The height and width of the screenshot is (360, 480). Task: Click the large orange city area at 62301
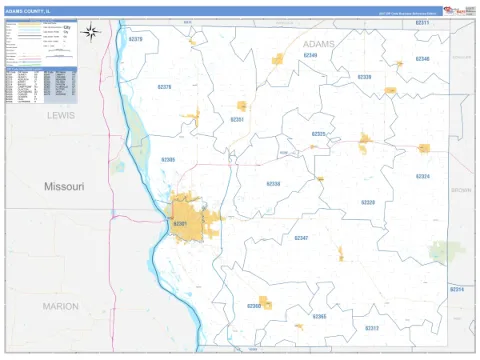point(187,222)
